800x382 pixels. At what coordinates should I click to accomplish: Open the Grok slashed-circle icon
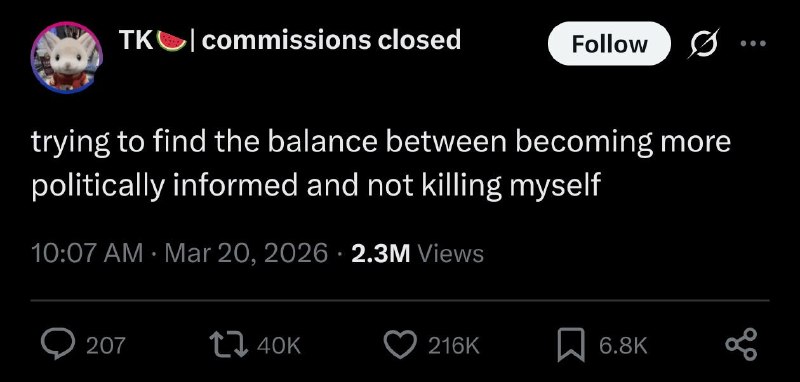(x=704, y=44)
